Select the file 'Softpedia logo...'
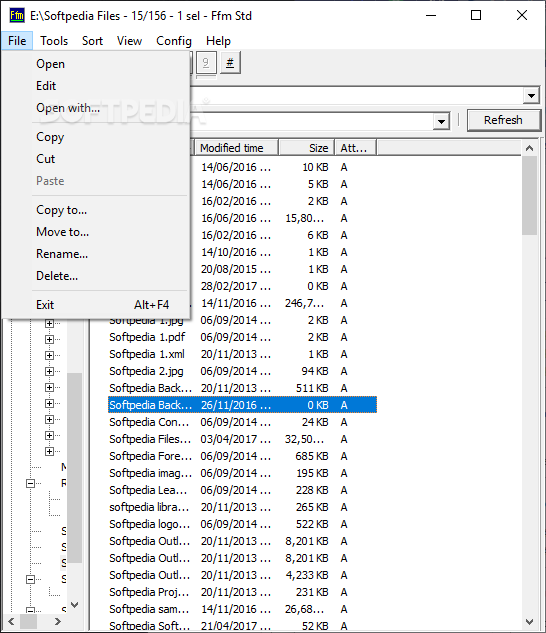The image size is (546, 633). click(x=149, y=524)
